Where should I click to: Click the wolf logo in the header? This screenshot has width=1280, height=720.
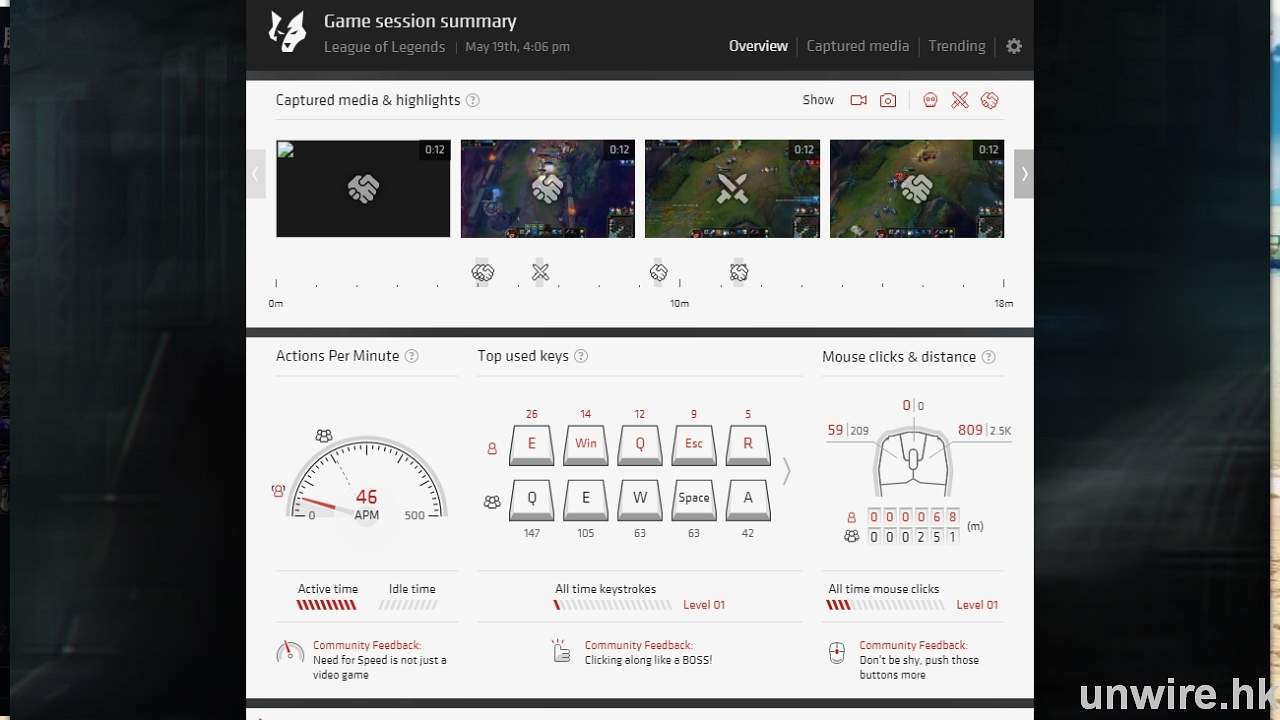pos(287,32)
